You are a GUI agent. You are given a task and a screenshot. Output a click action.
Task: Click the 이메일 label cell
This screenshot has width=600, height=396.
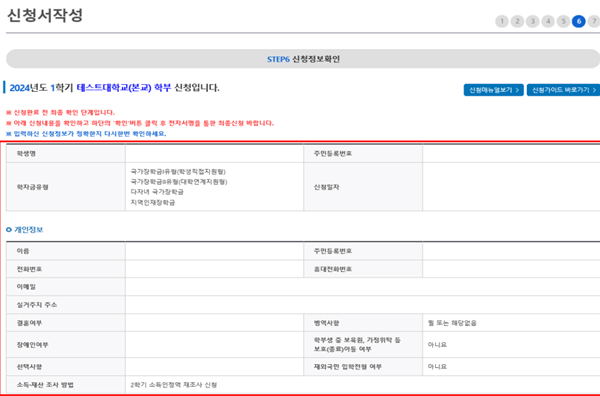66,287
